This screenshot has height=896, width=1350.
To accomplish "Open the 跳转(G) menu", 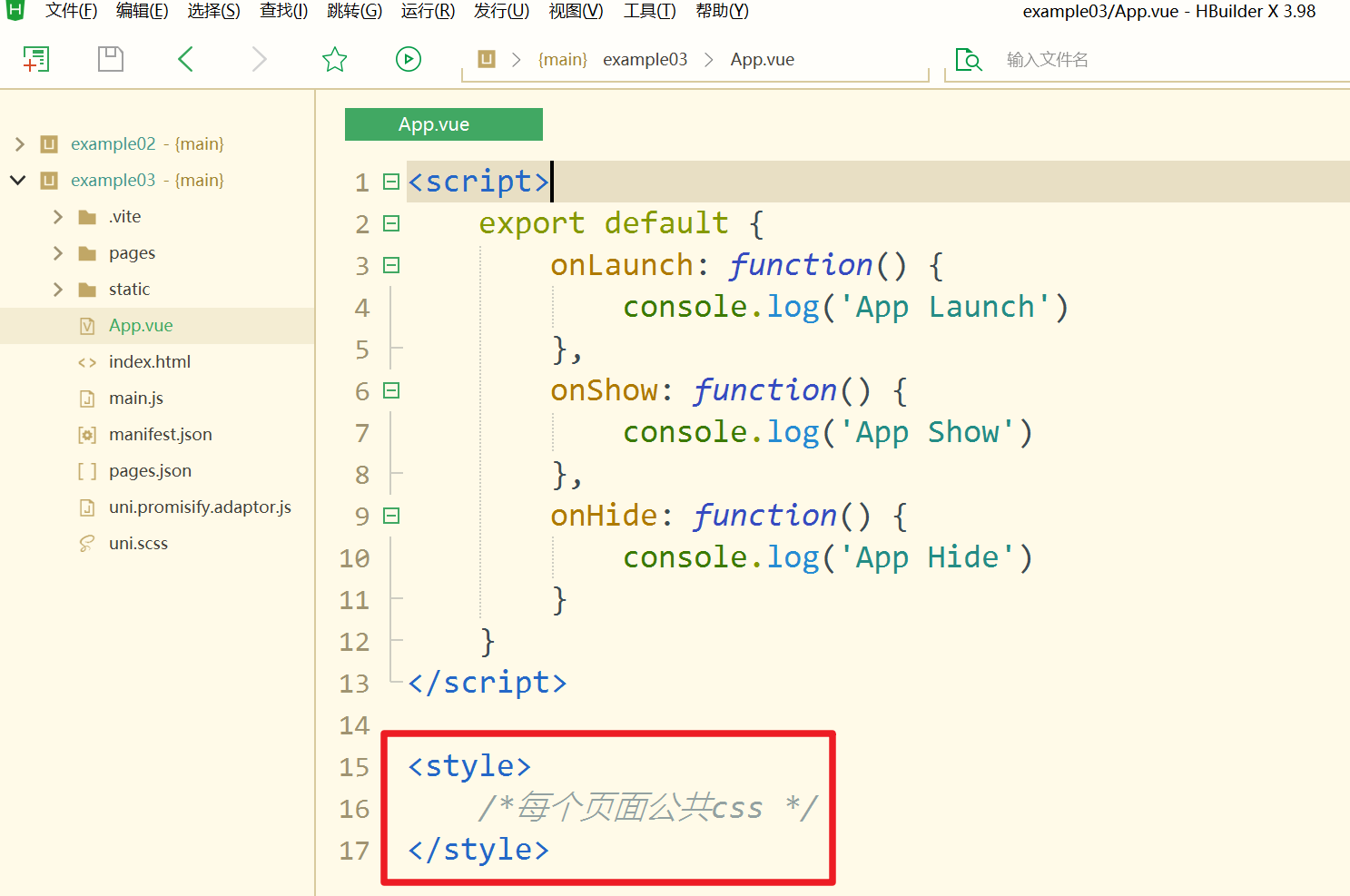I will pyautogui.click(x=355, y=11).
